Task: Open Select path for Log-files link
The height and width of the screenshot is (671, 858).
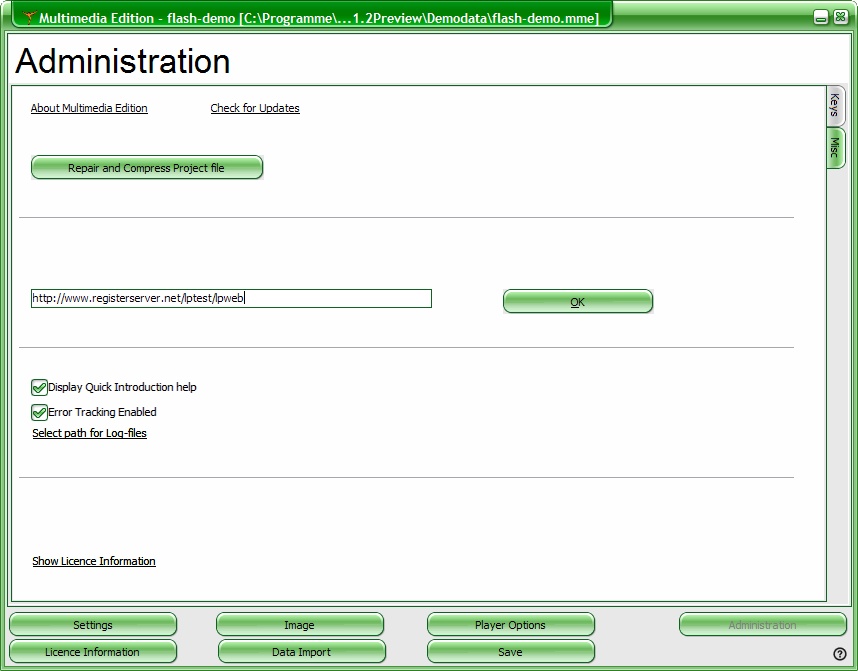Action: (89, 433)
